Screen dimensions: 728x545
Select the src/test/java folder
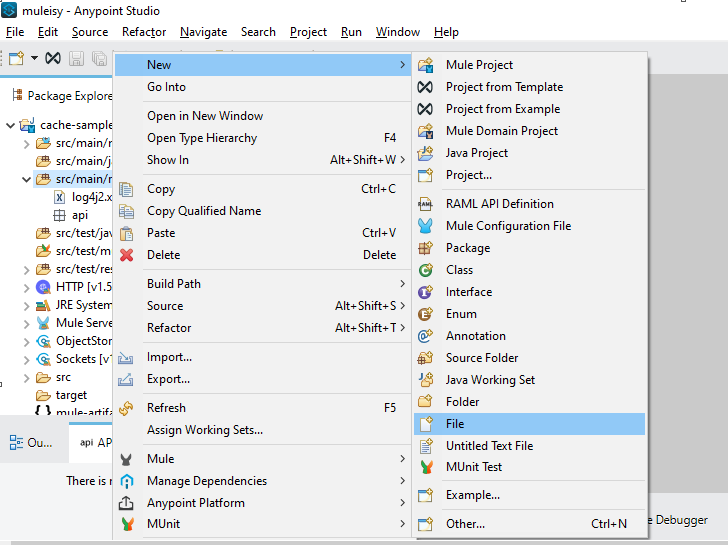74,234
